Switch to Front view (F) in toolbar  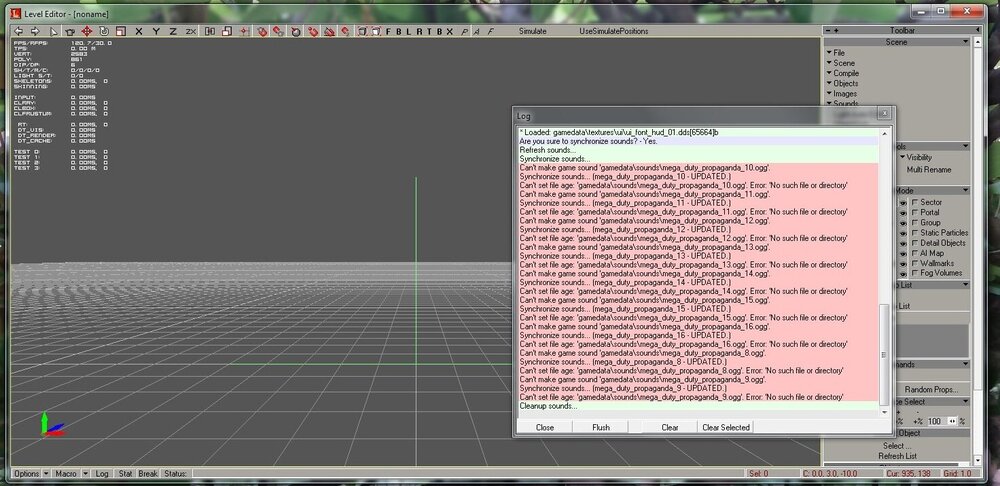coord(390,31)
